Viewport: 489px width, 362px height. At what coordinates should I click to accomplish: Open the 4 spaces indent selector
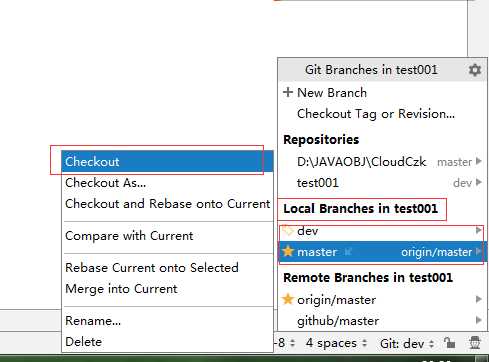coord(336,343)
